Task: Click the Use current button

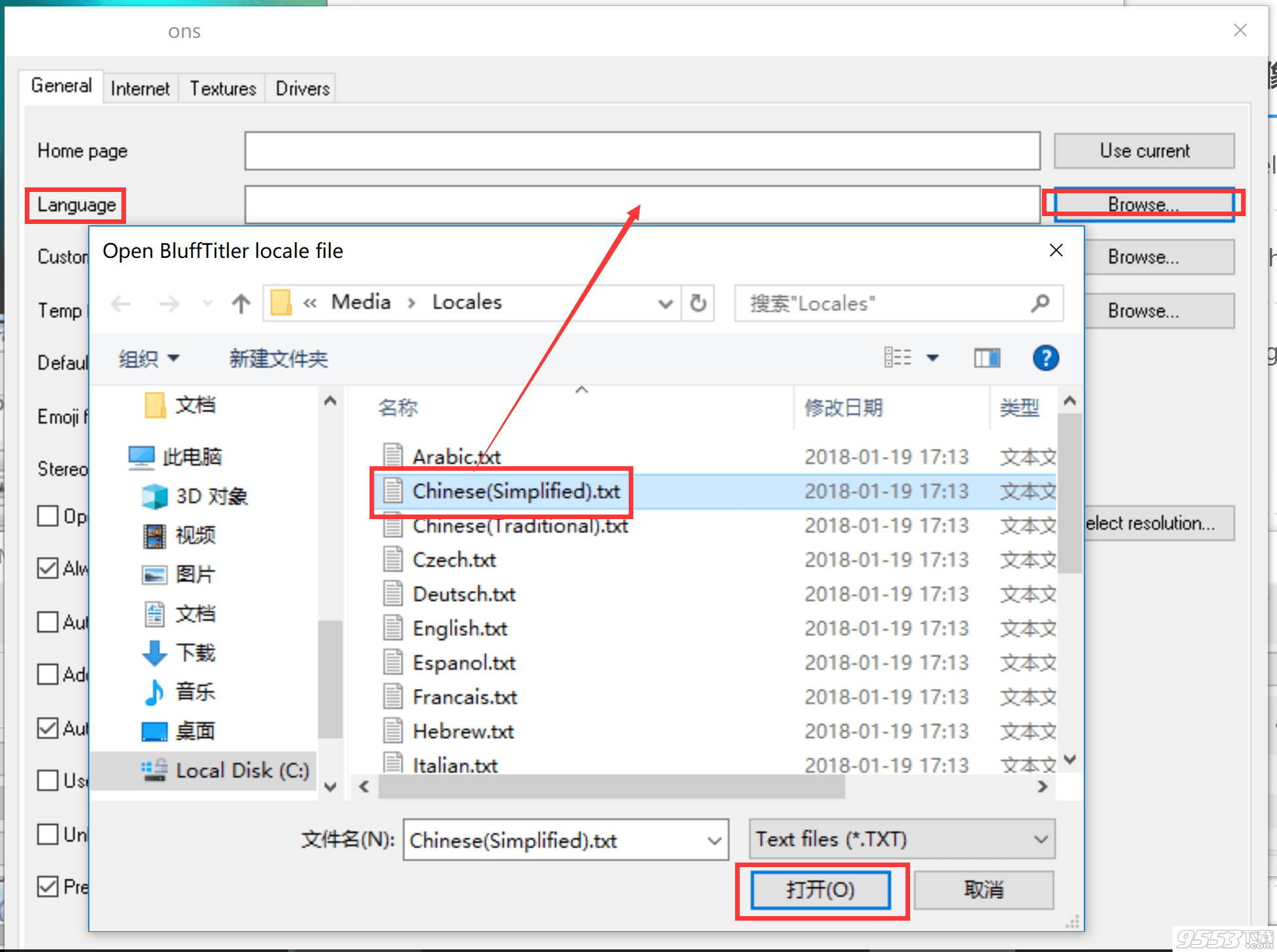Action: tap(1144, 151)
